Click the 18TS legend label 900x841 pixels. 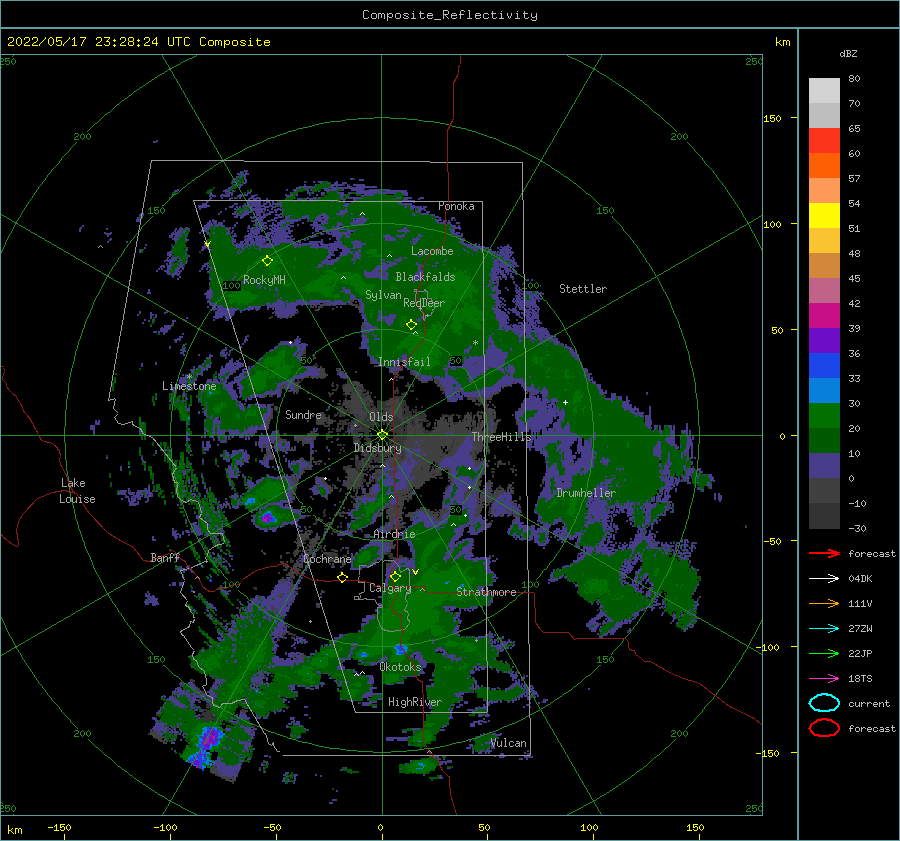click(860, 679)
